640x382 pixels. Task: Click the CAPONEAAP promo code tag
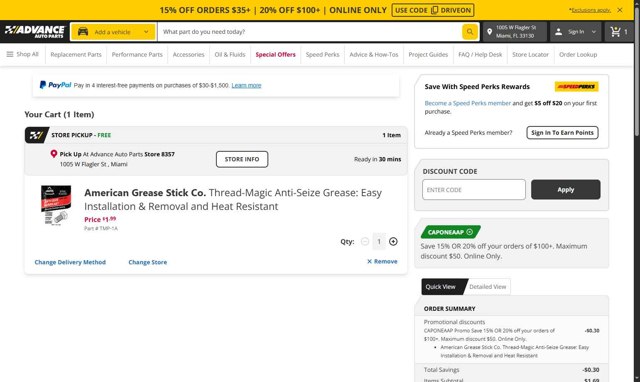pos(451,232)
